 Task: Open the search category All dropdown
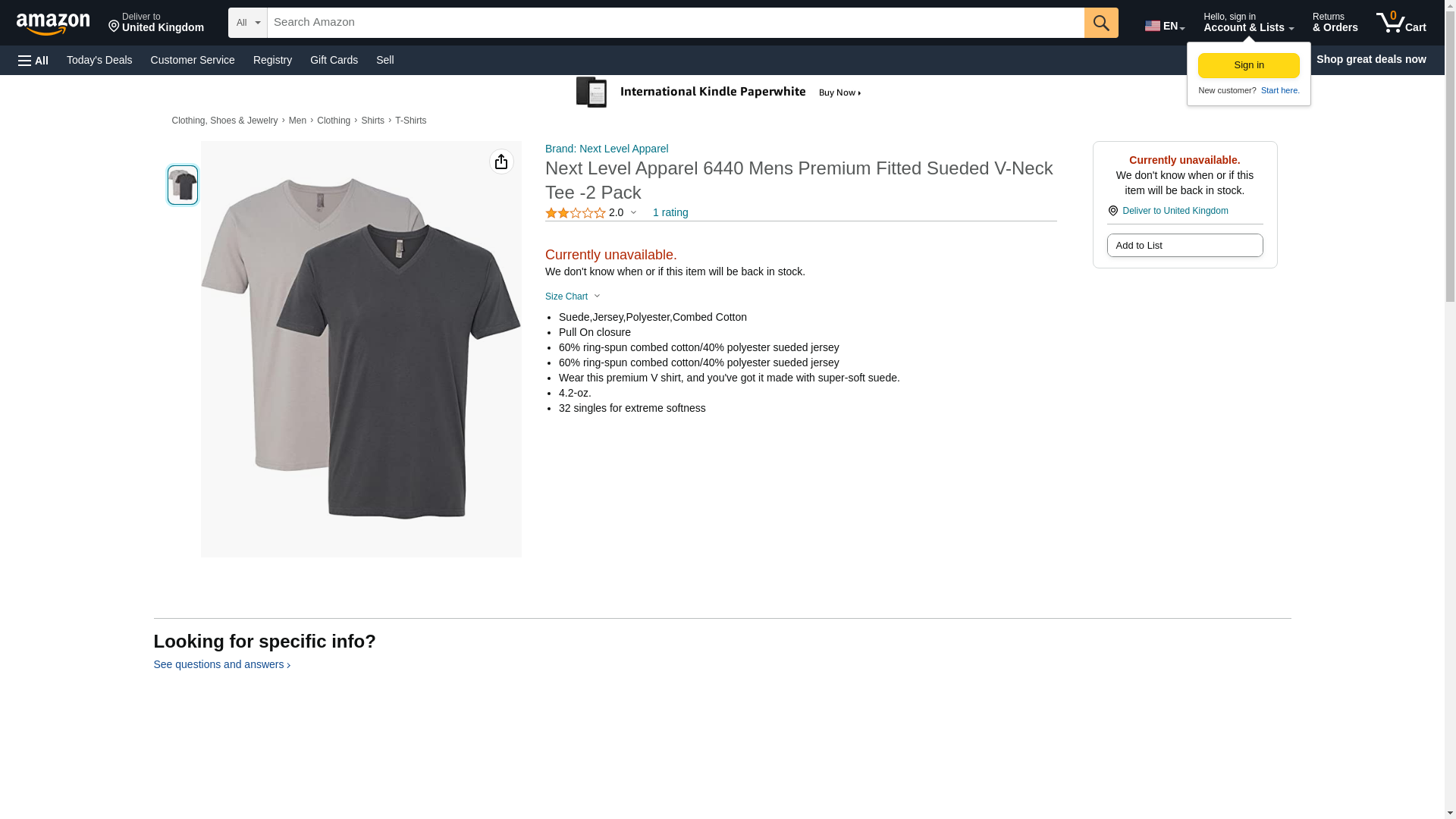(x=247, y=23)
